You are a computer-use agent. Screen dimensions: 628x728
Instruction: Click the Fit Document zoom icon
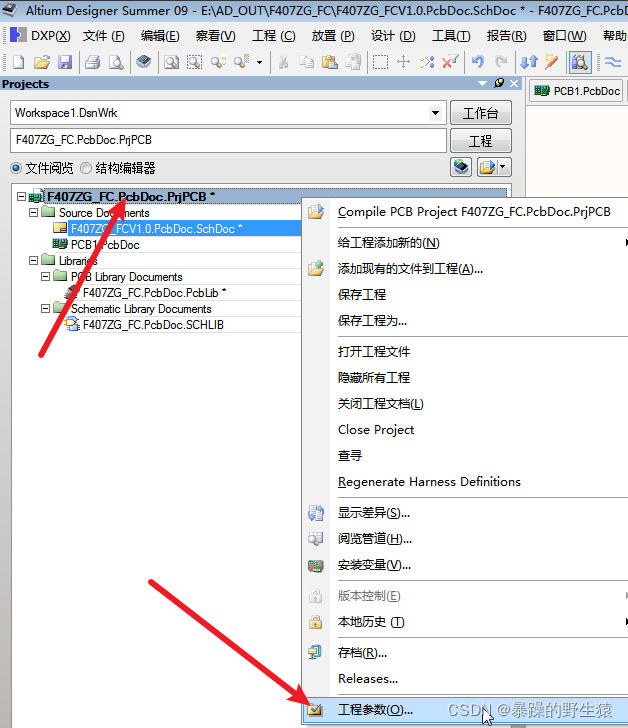click(171, 62)
